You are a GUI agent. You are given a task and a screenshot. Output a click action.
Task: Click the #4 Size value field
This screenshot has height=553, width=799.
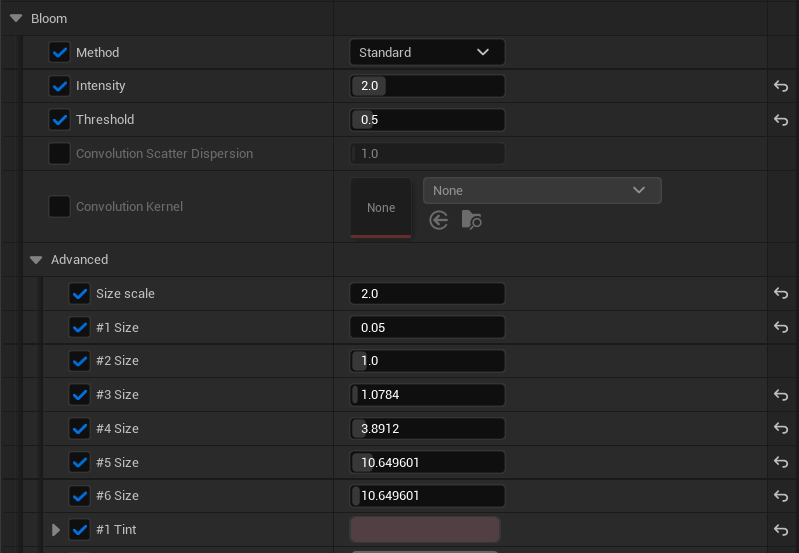(x=427, y=429)
